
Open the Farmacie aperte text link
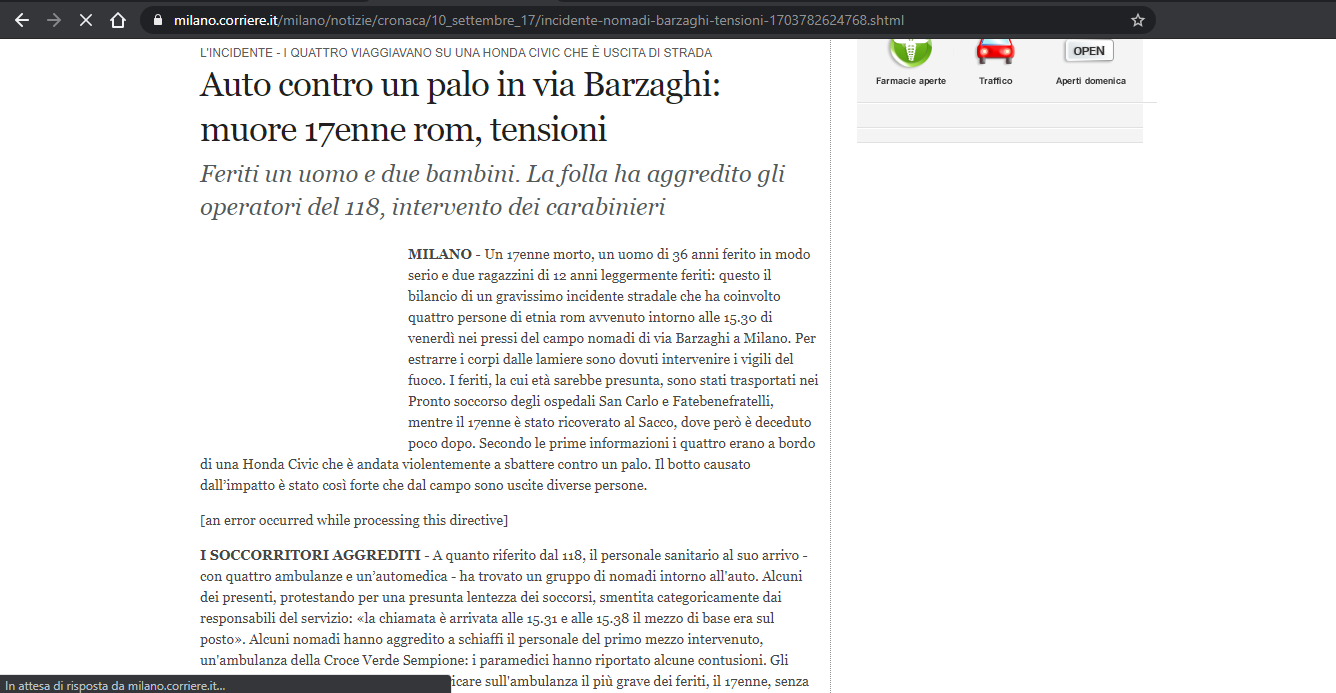[x=910, y=81]
